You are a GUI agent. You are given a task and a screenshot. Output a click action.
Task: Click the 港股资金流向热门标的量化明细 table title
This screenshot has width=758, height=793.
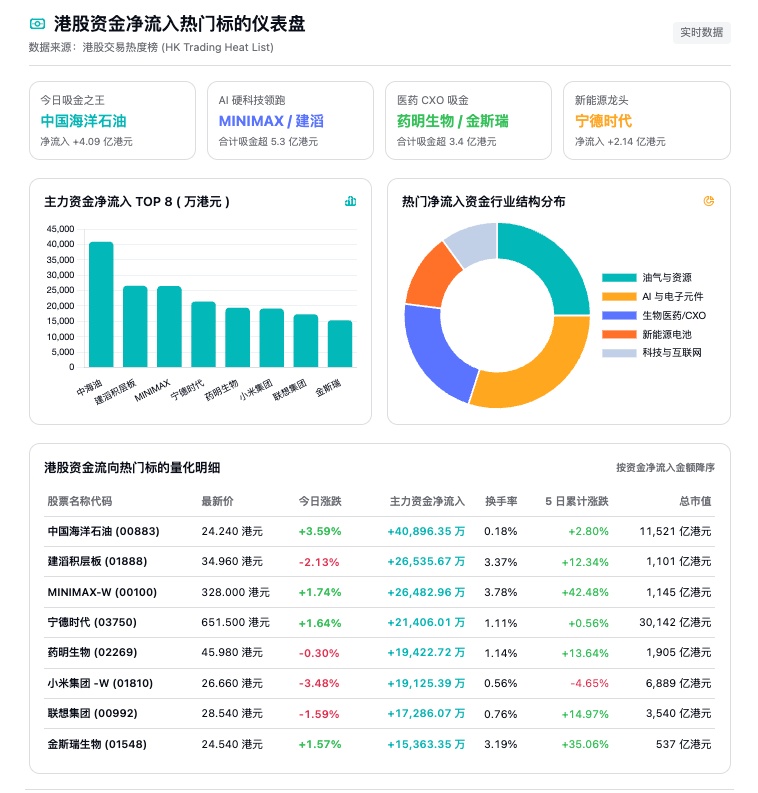click(132, 467)
